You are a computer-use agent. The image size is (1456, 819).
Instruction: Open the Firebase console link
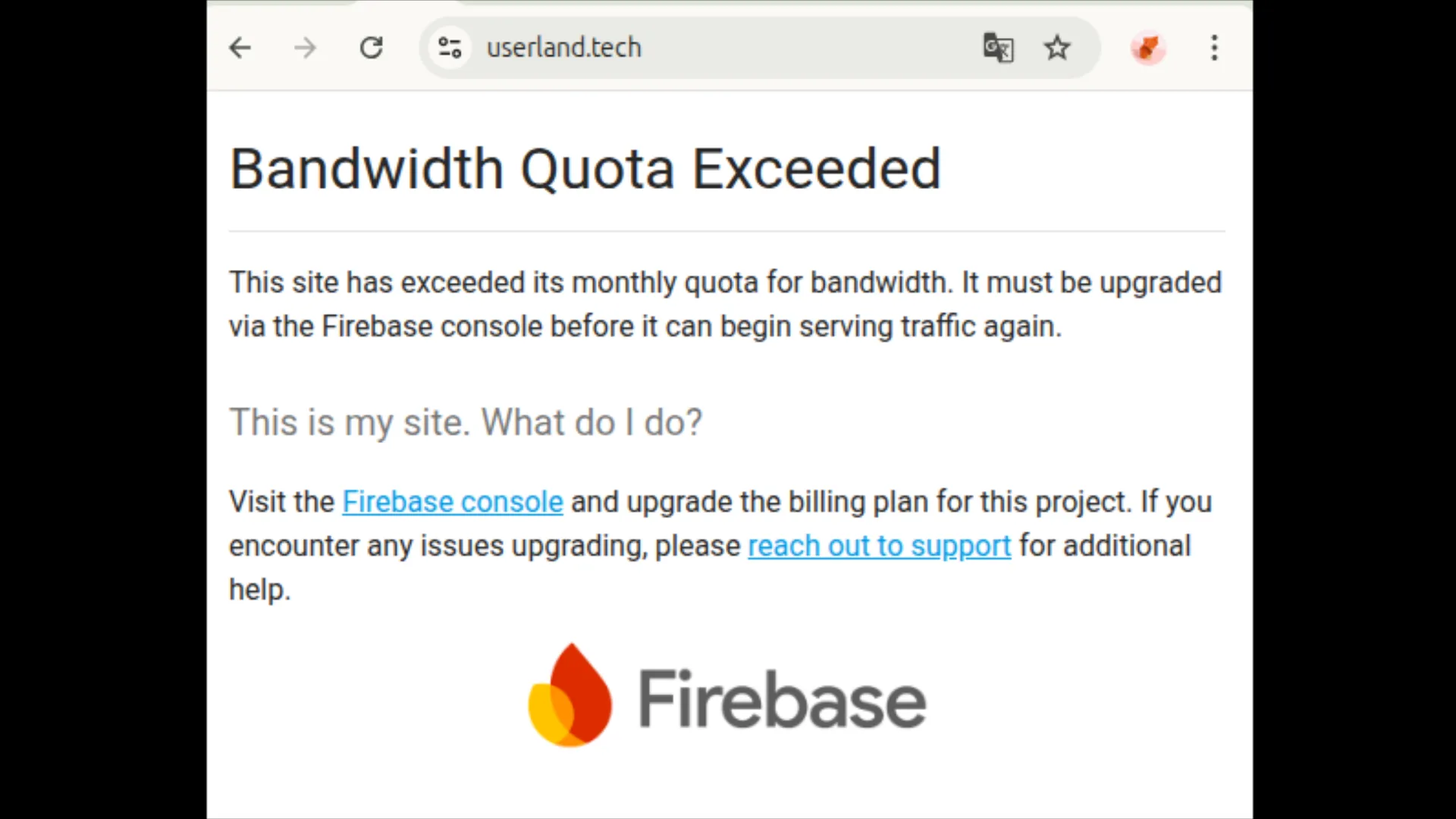(x=453, y=502)
